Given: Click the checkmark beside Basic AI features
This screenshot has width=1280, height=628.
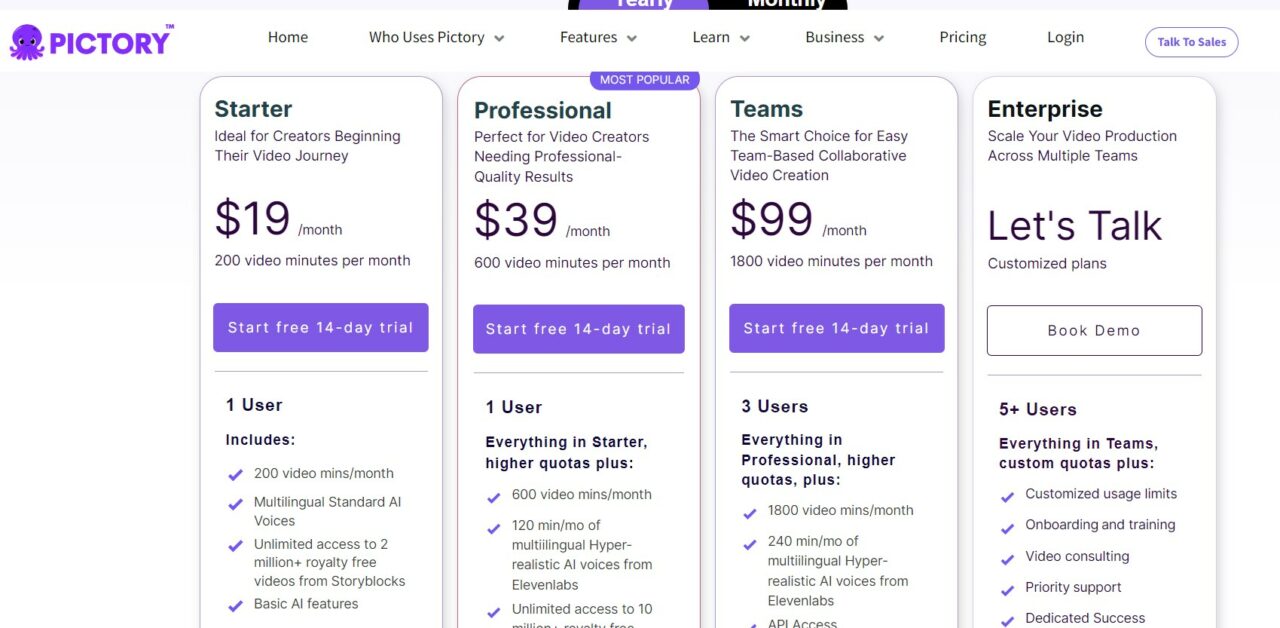Looking at the screenshot, I should (x=235, y=604).
